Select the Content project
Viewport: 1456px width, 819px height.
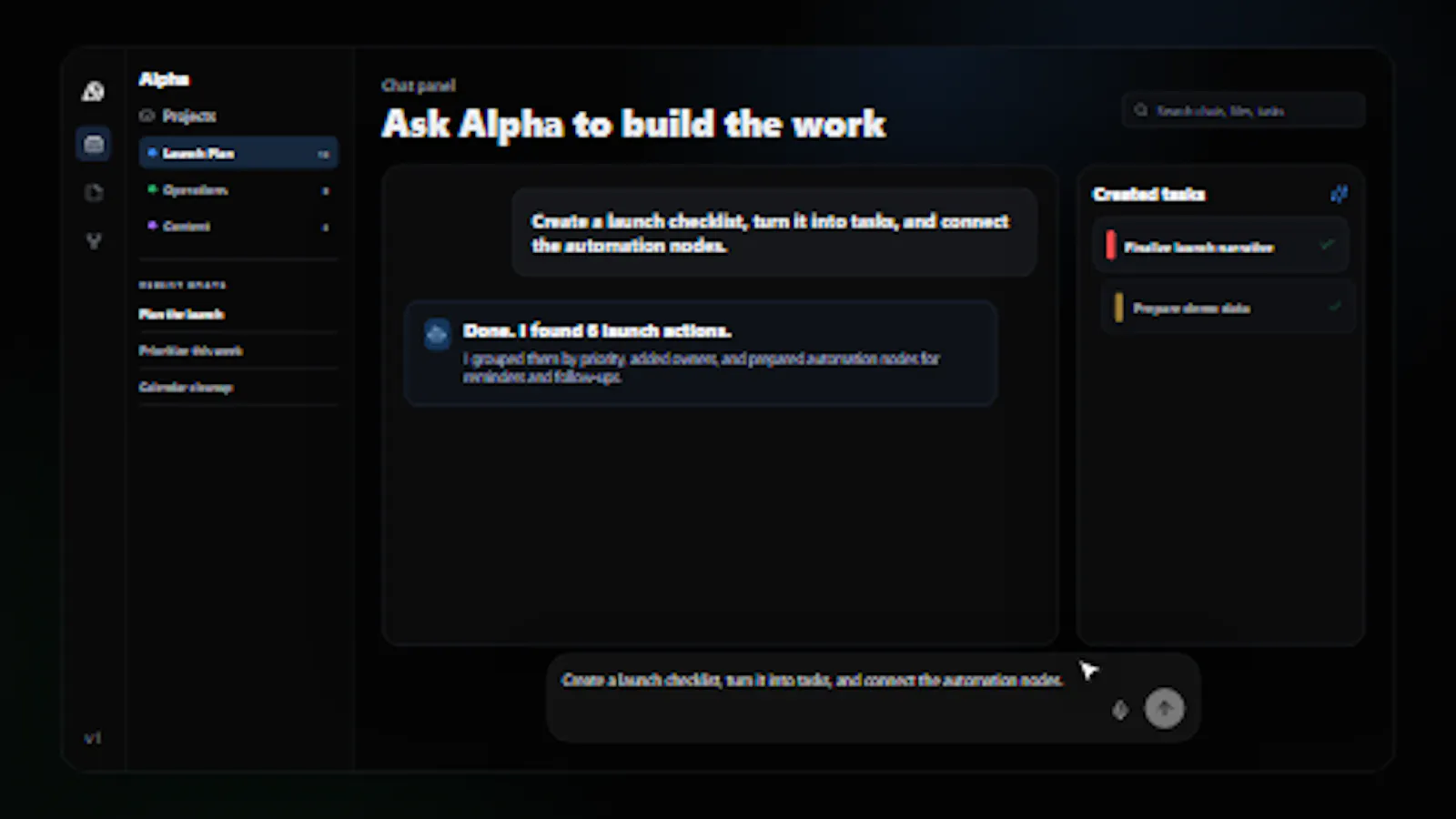coord(238,226)
